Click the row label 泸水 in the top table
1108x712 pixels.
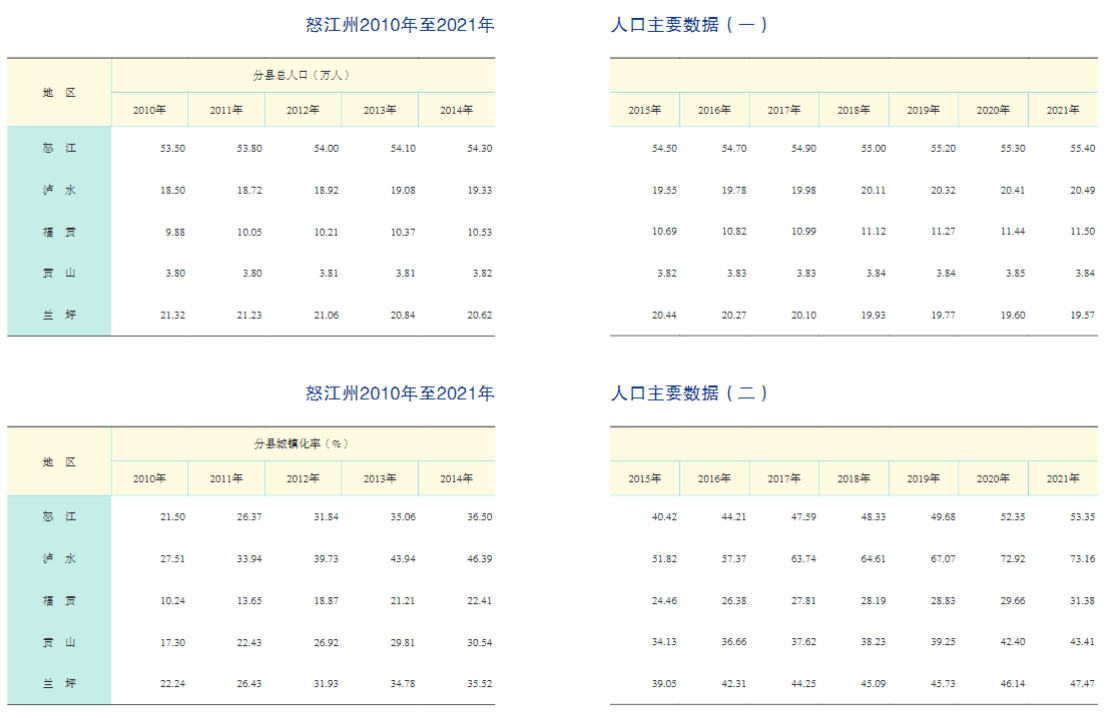tap(59, 189)
